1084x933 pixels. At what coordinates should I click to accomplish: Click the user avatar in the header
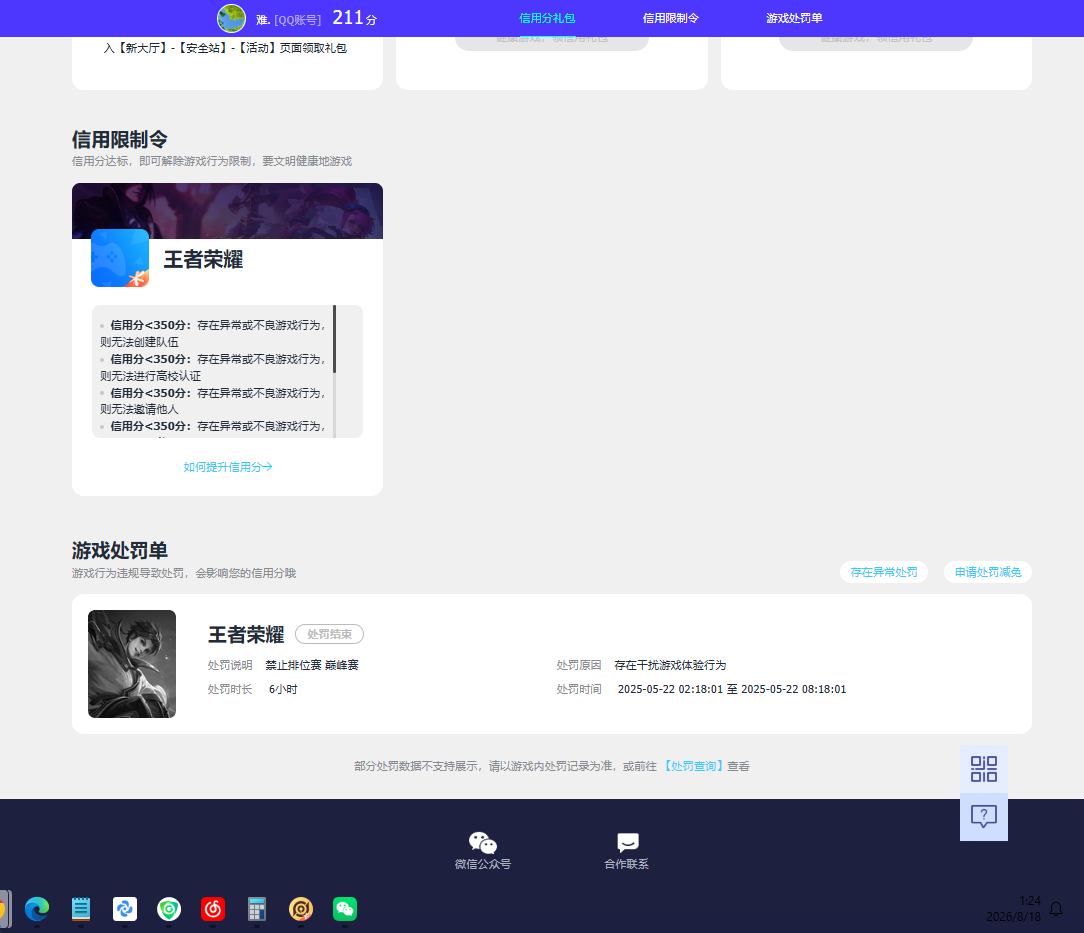(x=232, y=19)
